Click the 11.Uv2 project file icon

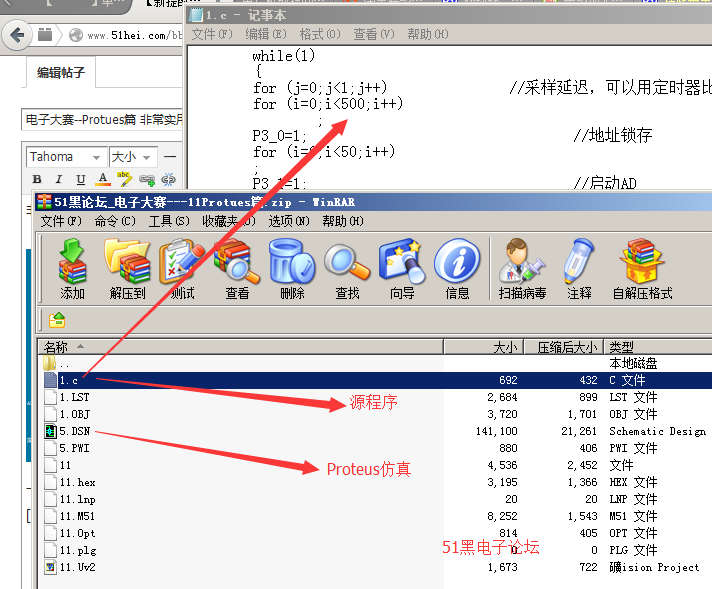(50, 567)
